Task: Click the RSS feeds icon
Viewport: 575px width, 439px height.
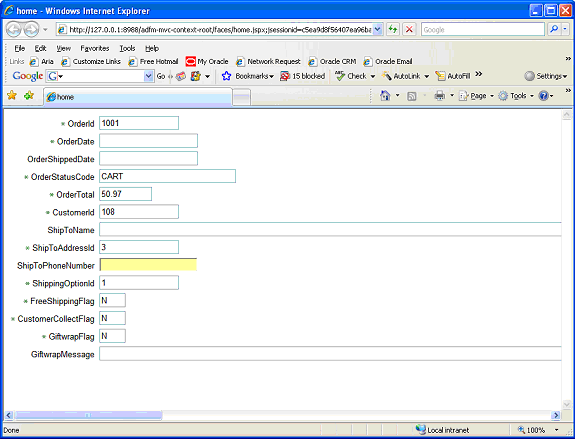Action: click(412, 96)
